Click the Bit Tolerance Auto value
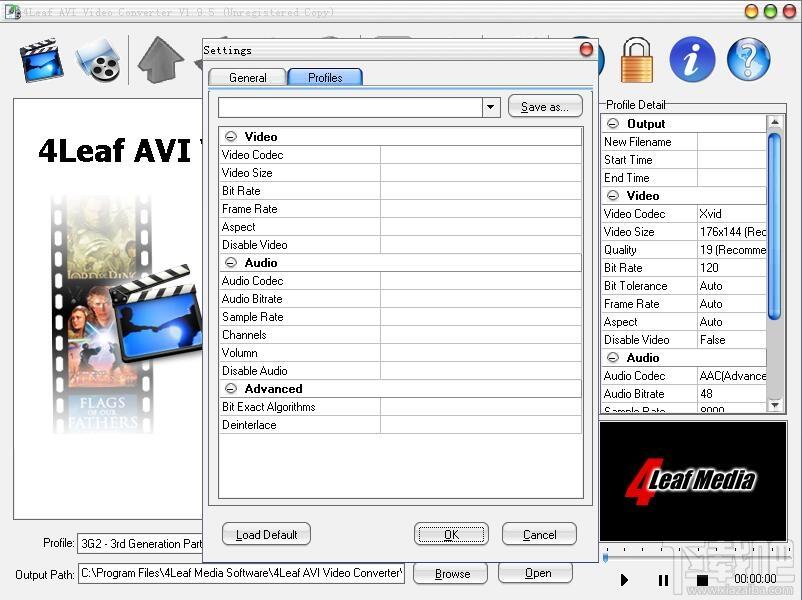The image size is (802, 600). point(732,286)
